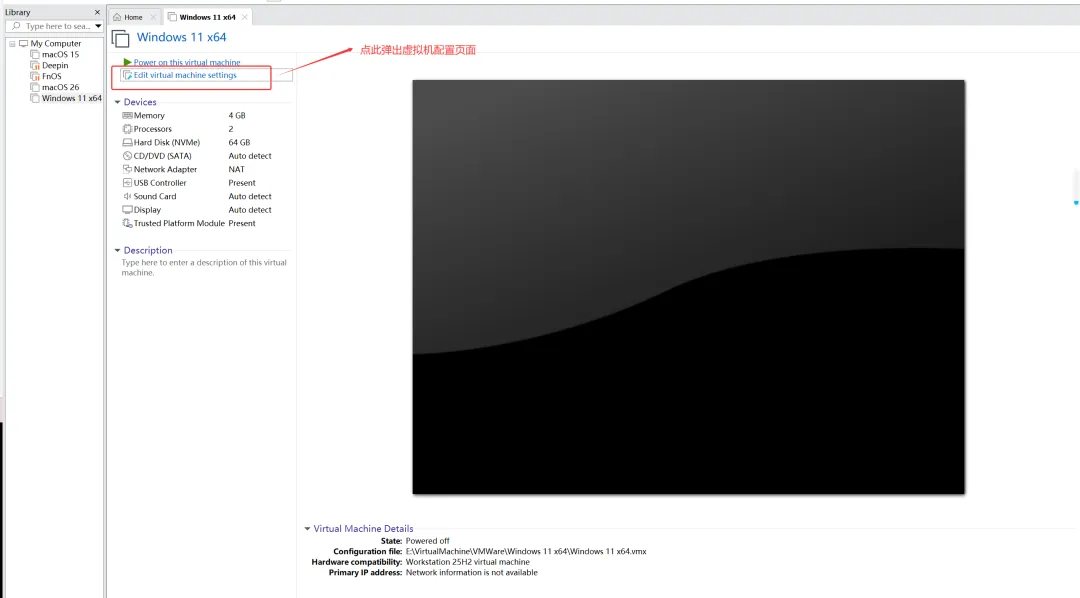Click the Display monitor icon
Image resolution: width=1080 pixels, height=598 pixels.
point(127,209)
